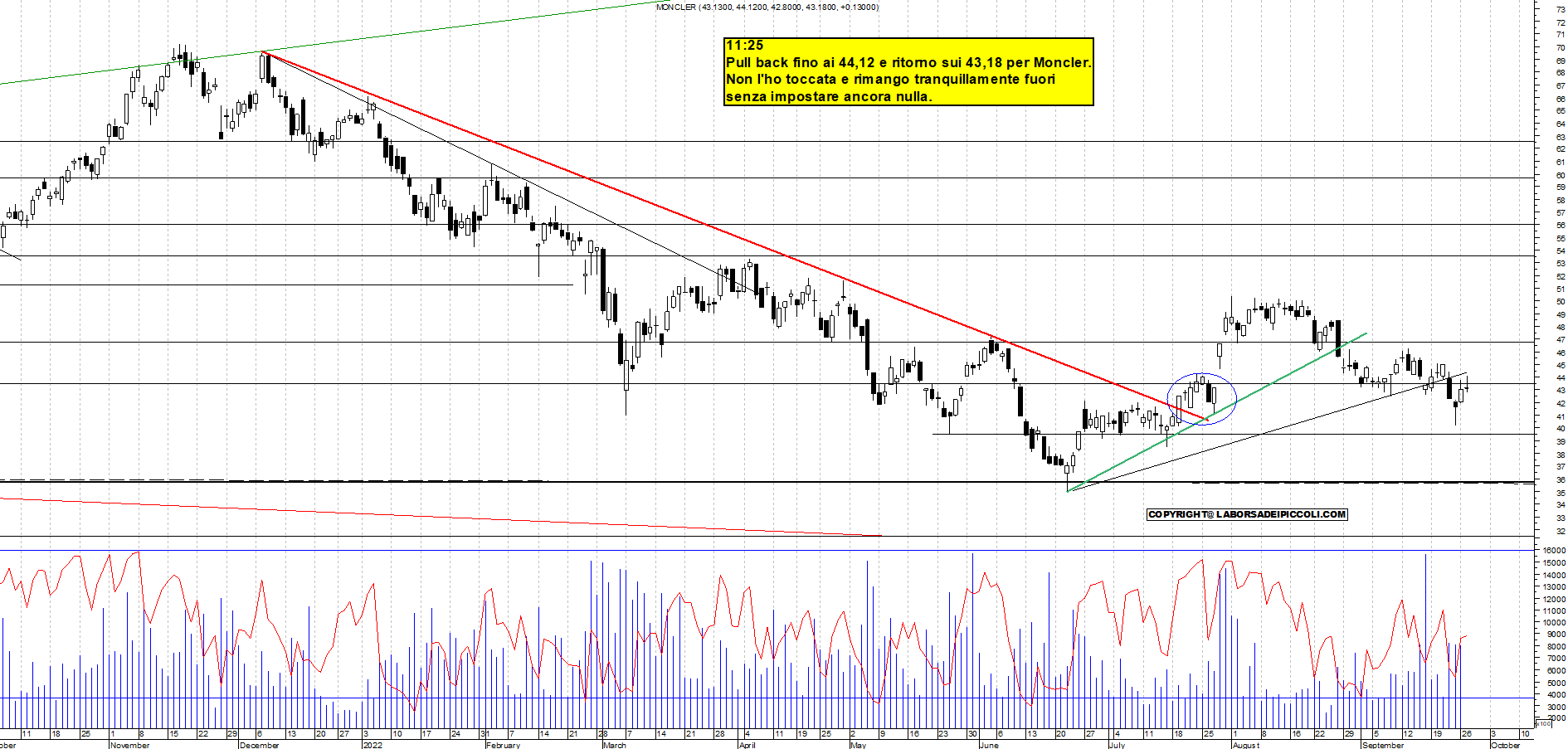Click the 40 price level on right axis
Viewport: 1568px width, 749px height.
point(1561,429)
